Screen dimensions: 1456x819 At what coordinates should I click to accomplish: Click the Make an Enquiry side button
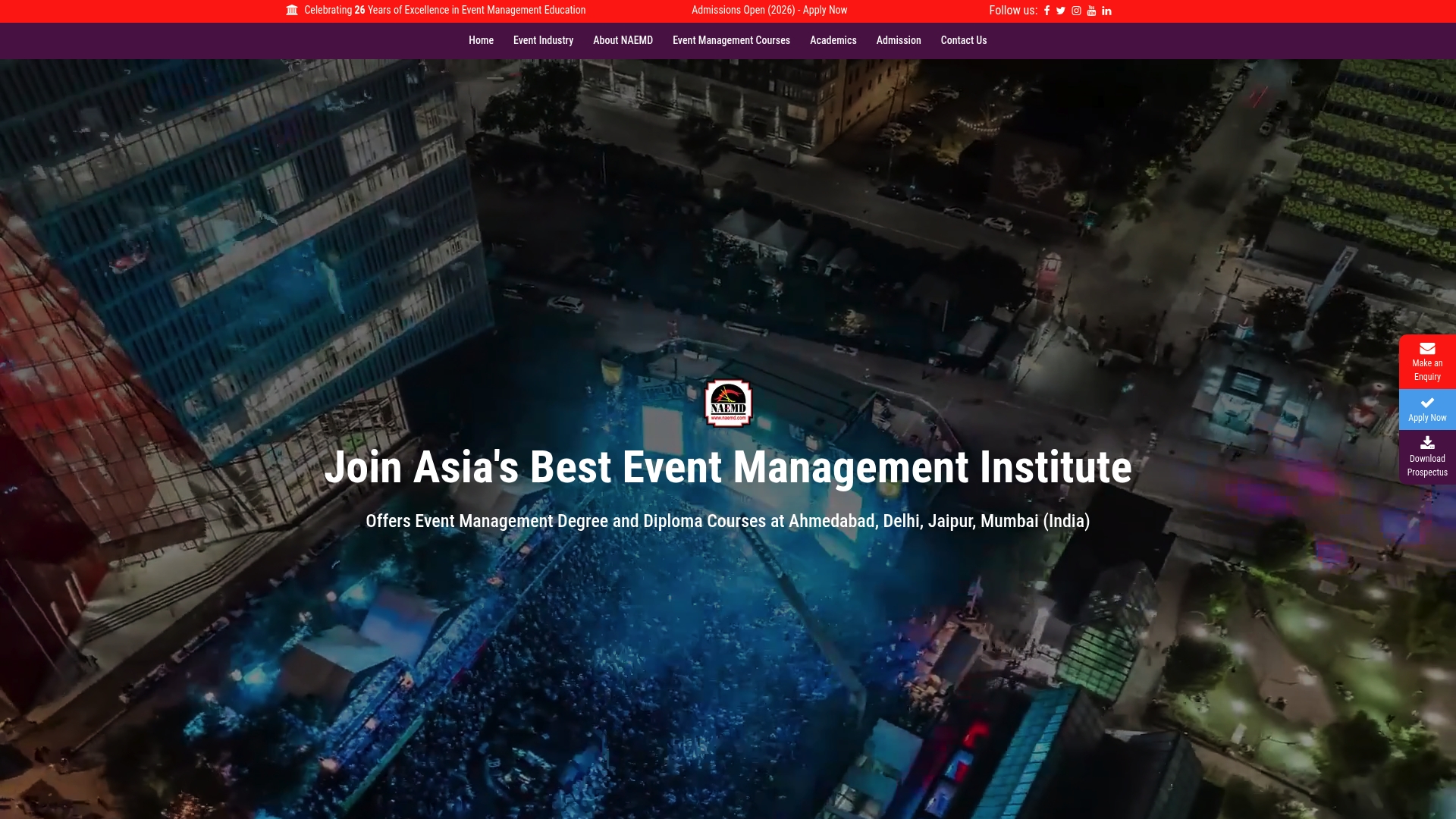pyautogui.click(x=1427, y=362)
